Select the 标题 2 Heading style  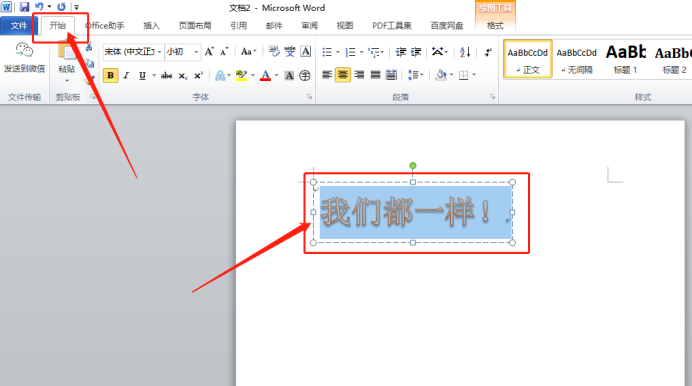click(x=672, y=59)
